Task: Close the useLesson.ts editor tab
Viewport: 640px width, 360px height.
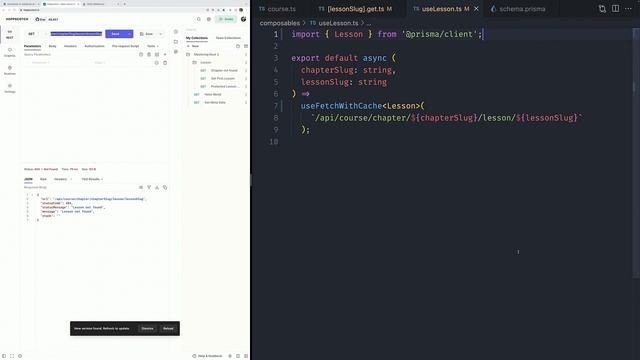Action: [x=476, y=9]
